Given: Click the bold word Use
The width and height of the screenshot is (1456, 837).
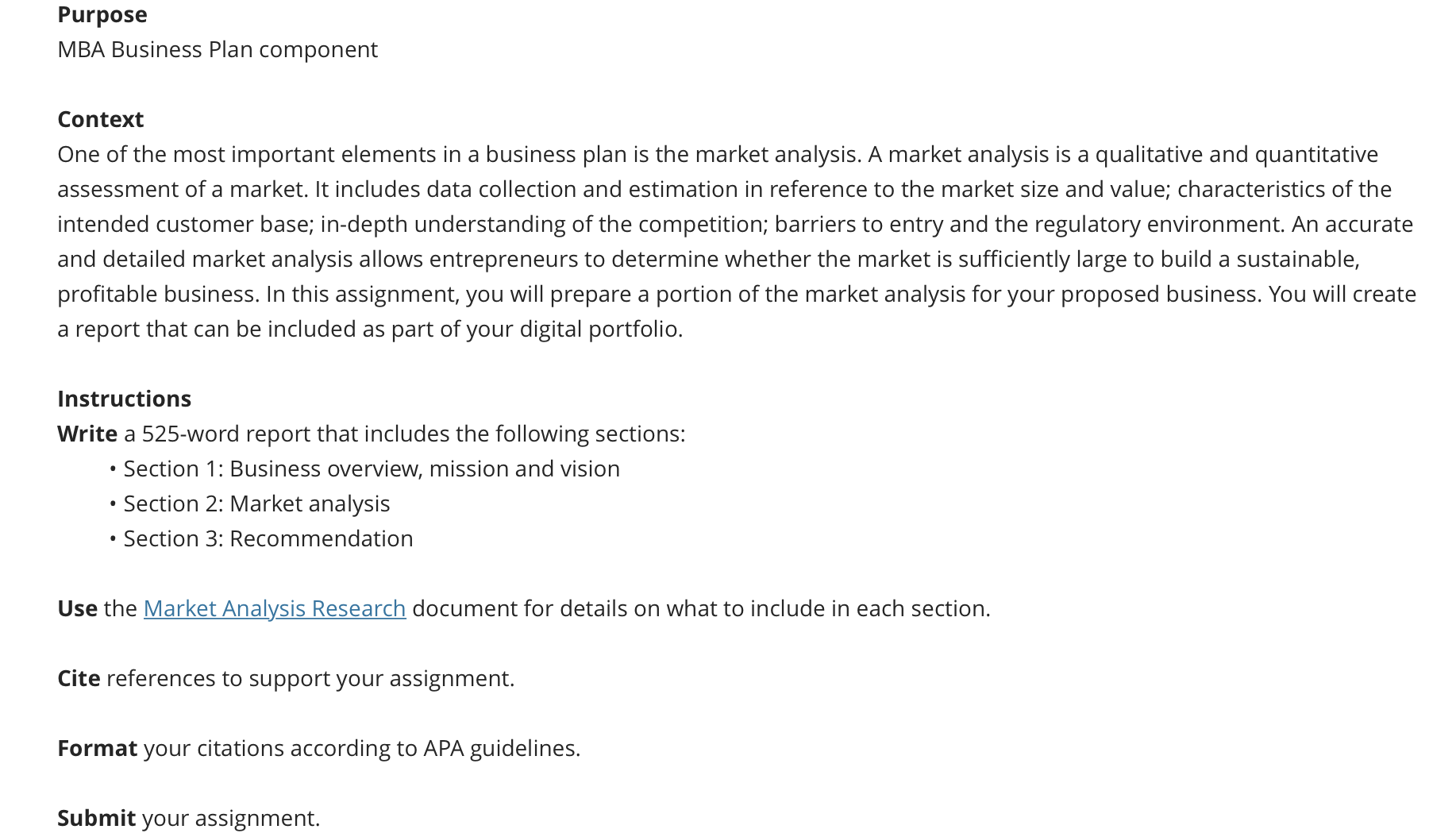Looking at the screenshot, I should (x=78, y=608).
